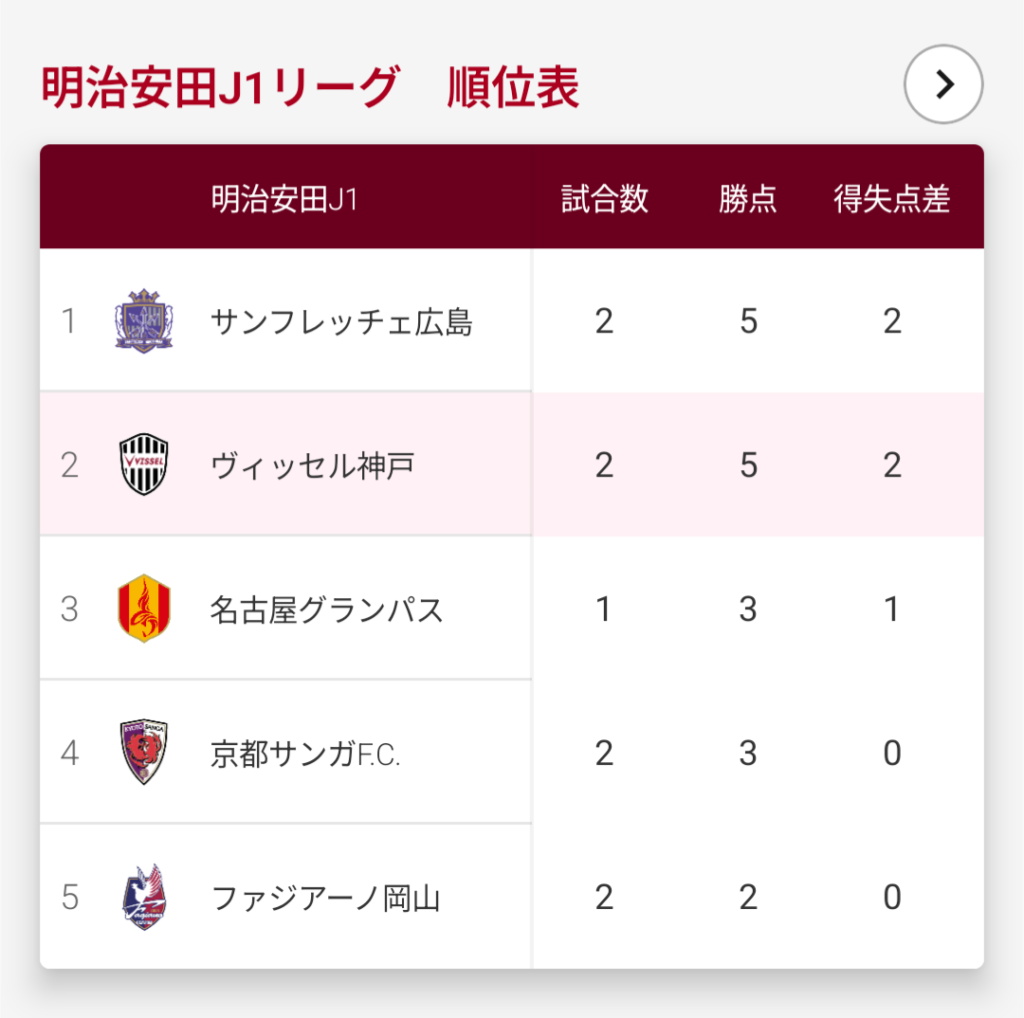
Task: Click Fagiano Okayama's goal difference value
Action: pos(892,897)
